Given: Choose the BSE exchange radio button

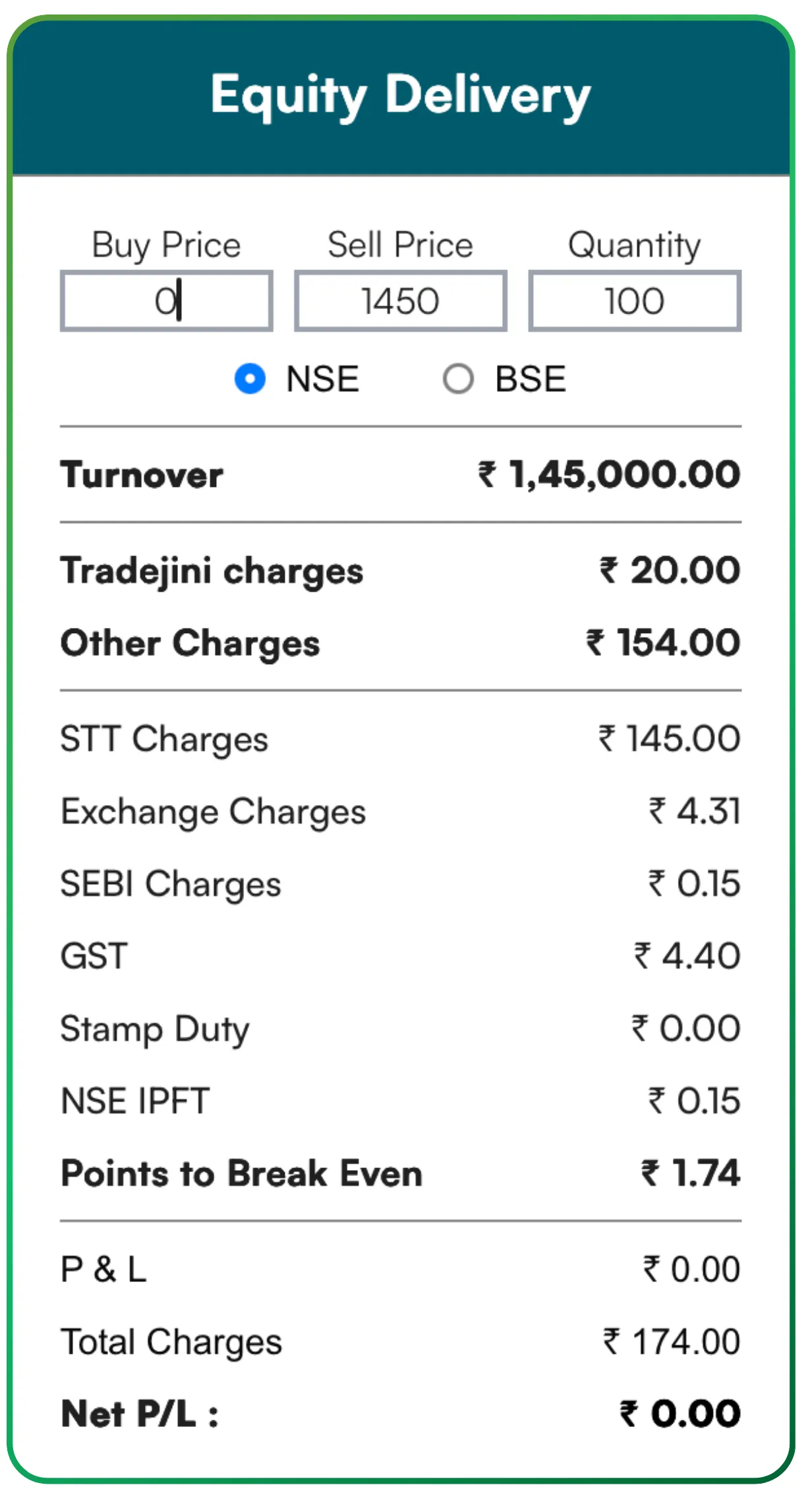Looking at the screenshot, I should [x=458, y=379].
